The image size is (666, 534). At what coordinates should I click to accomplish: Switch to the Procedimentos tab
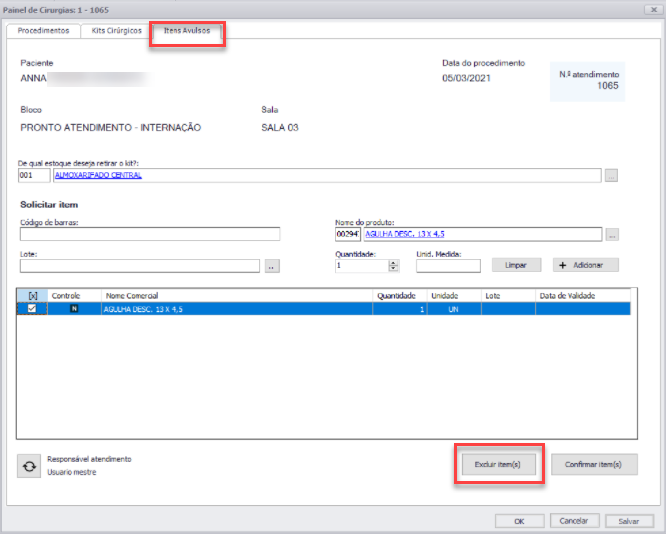point(43,31)
